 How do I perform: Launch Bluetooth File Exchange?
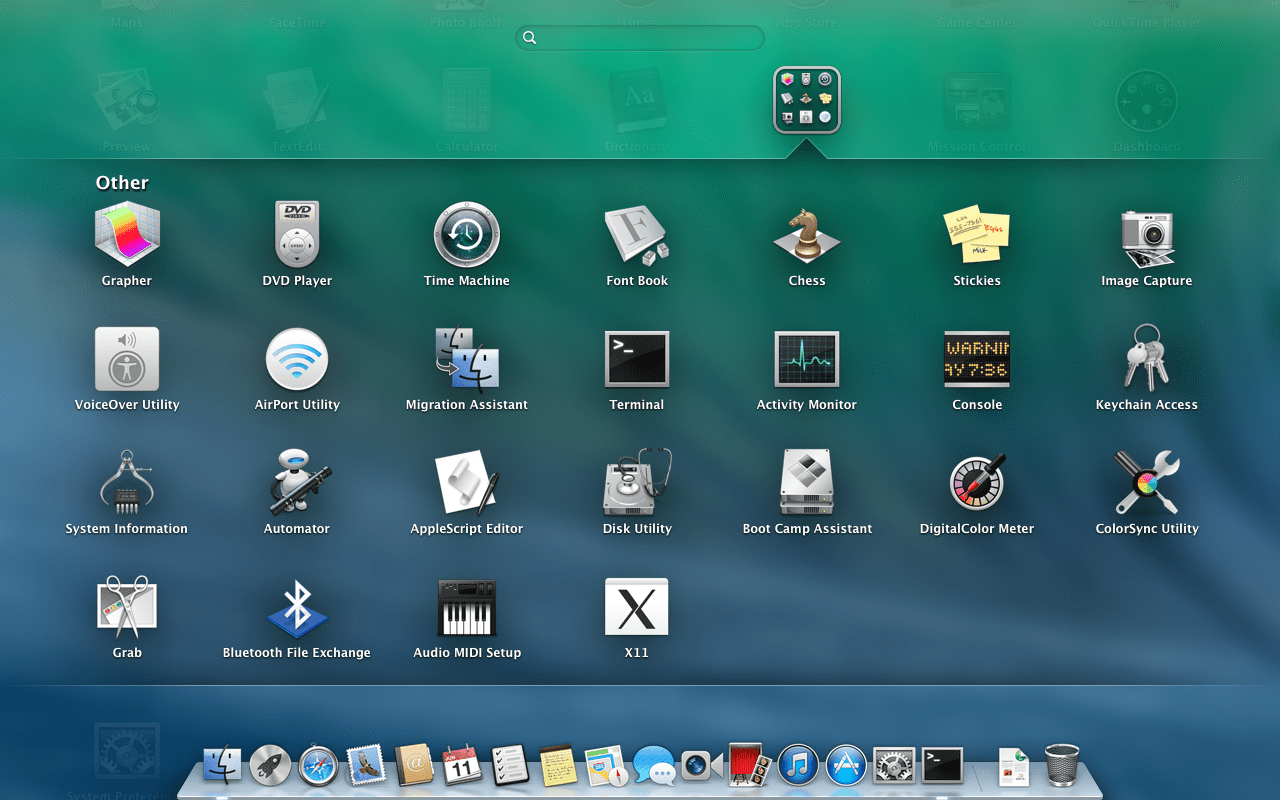point(297,607)
